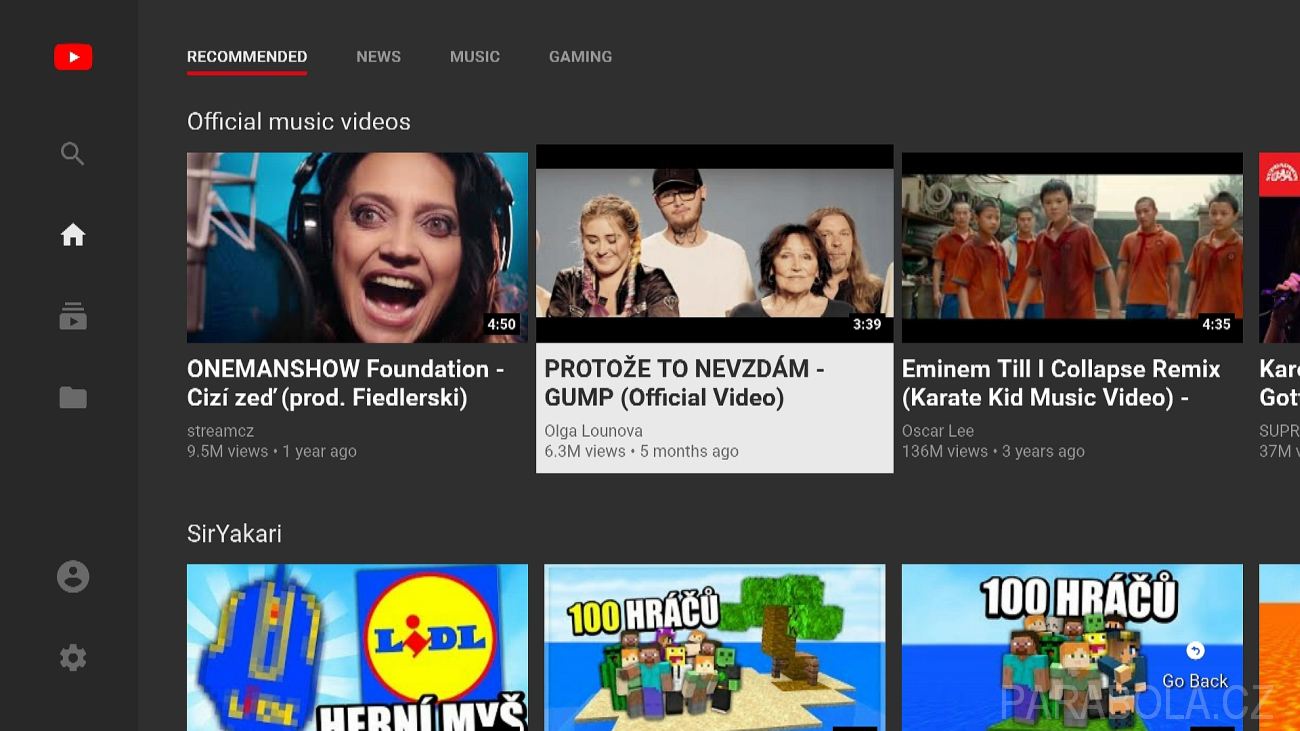Play ONEMANSHOW Foundation video thumbnail
Viewport: 1300px width, 731px height.
[357, 247]
